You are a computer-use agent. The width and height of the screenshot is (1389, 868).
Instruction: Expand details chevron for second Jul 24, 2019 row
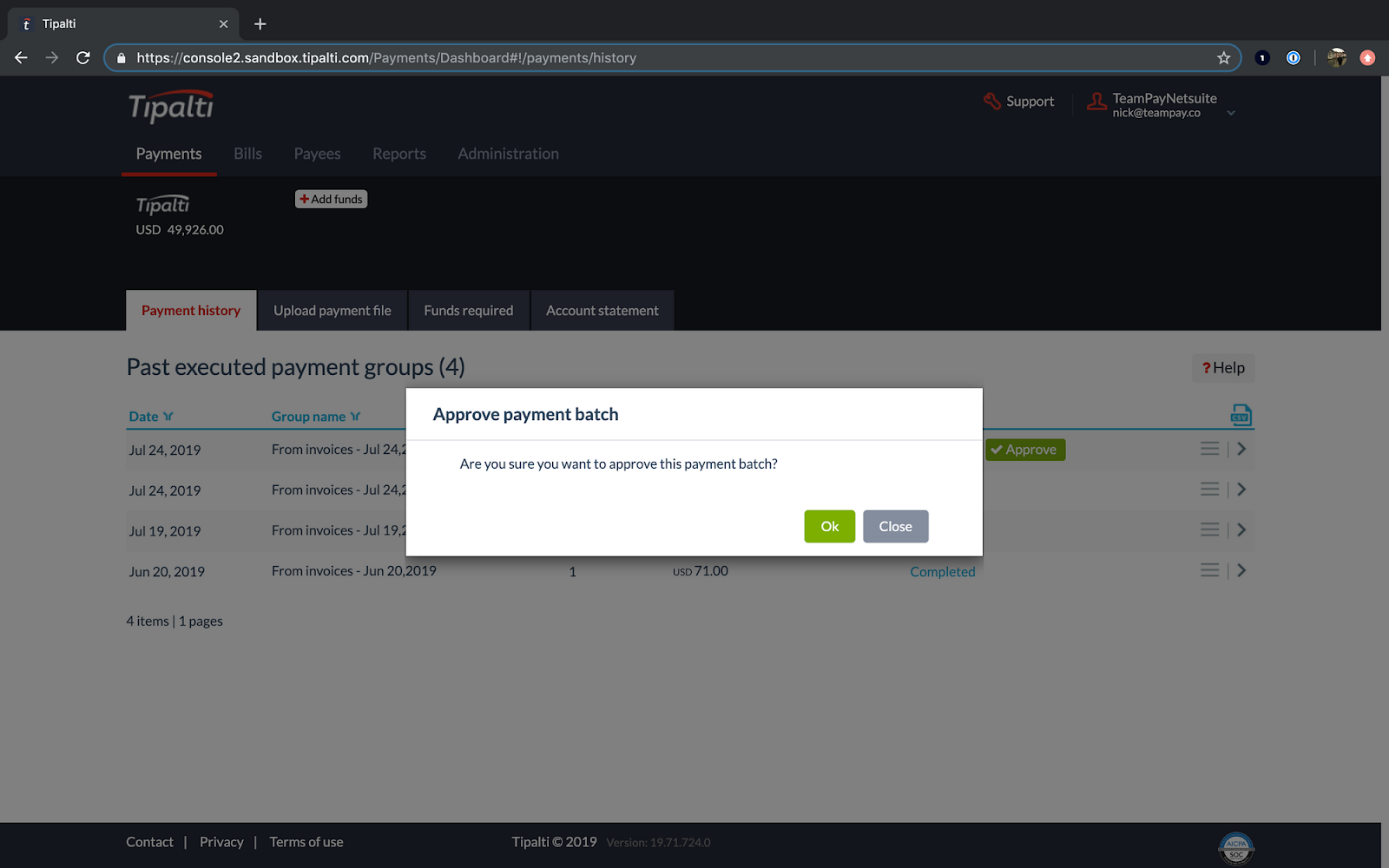(1241, 490)
